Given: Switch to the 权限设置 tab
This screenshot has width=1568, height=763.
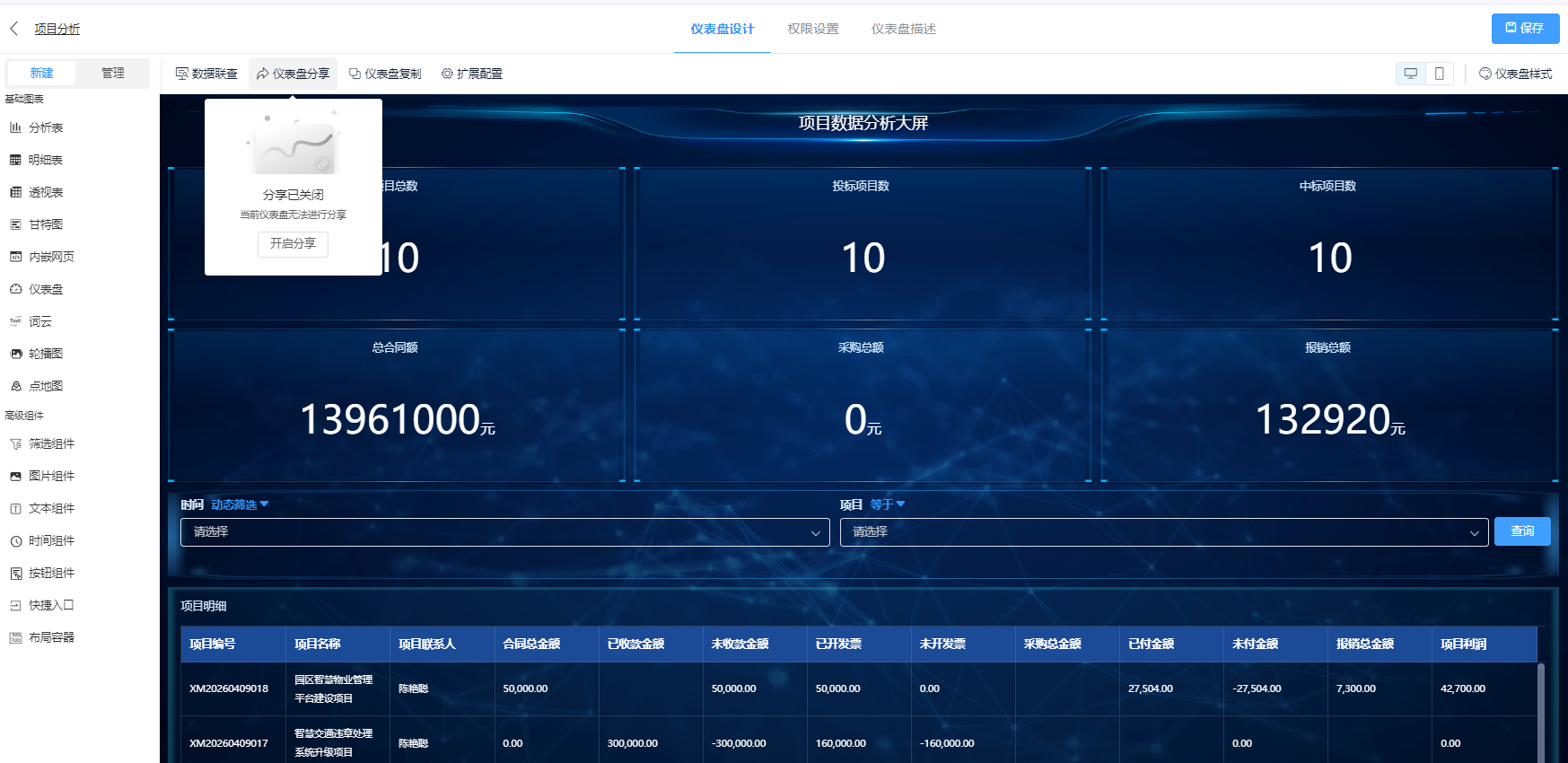Looking at the screenshot, I should click(813, 29).
